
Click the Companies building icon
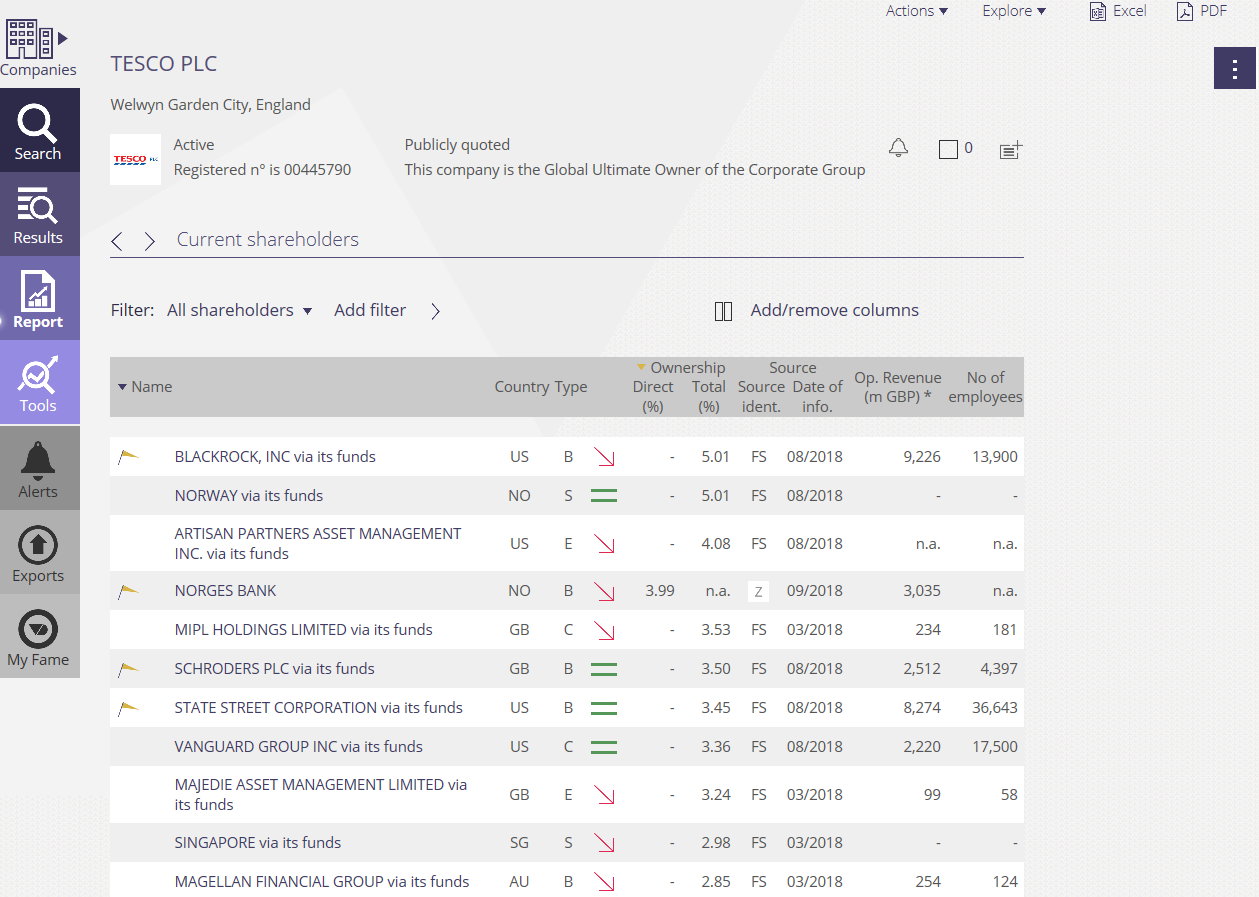click(x=30, y=40)
